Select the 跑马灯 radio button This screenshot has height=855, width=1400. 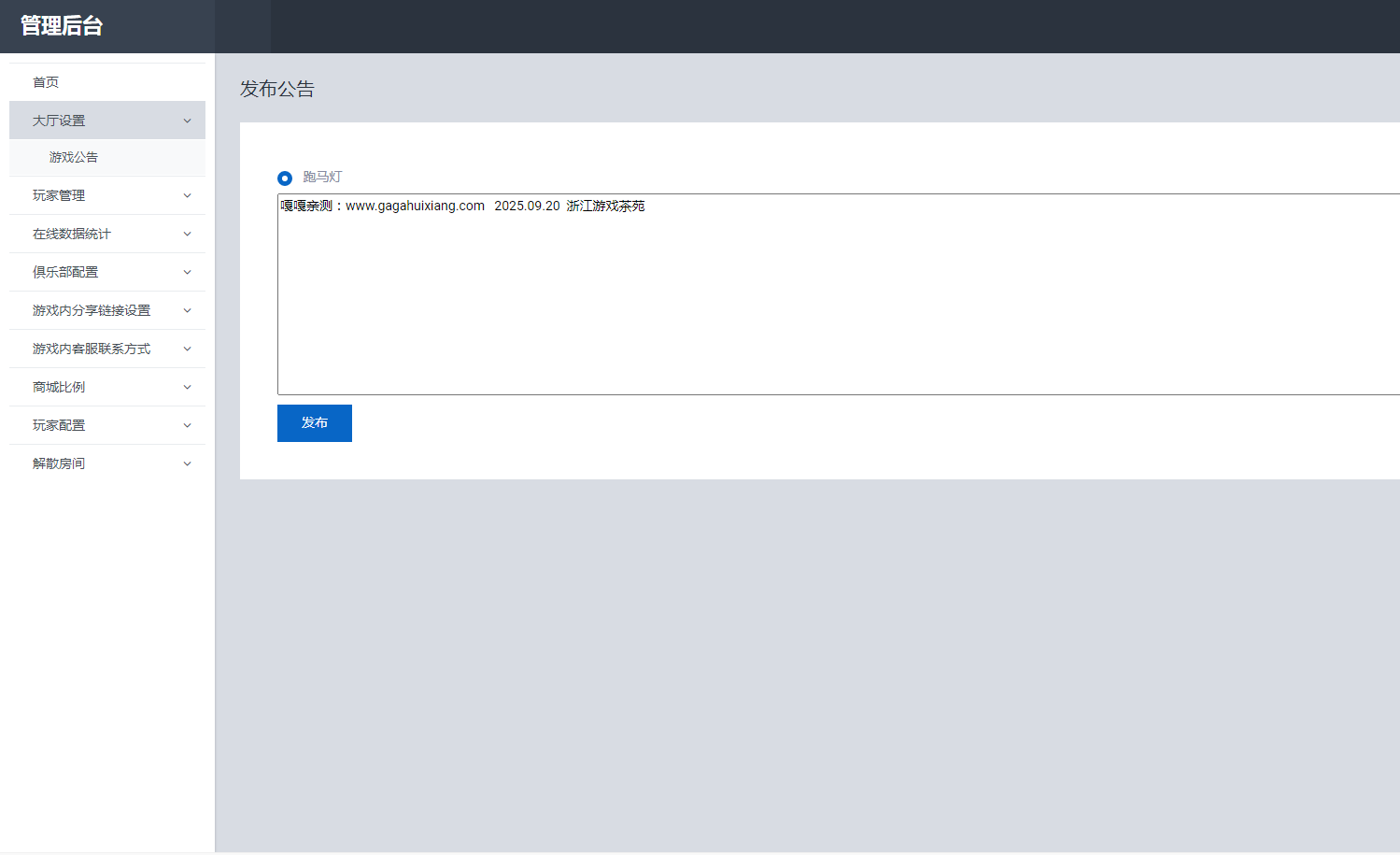pos(285,178)
